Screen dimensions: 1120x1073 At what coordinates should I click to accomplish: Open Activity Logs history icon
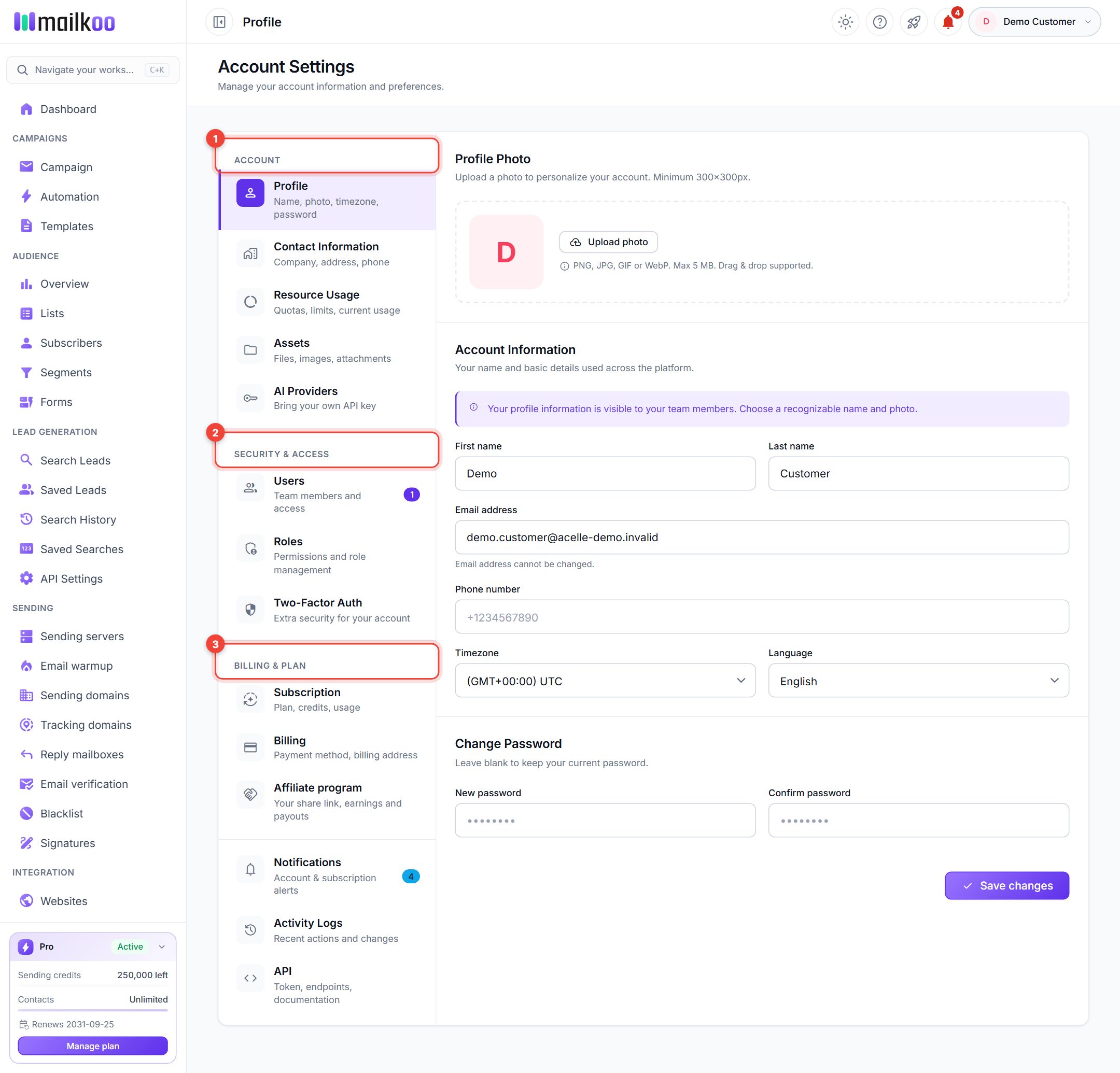pyautogui.click(x=250, y=929)
